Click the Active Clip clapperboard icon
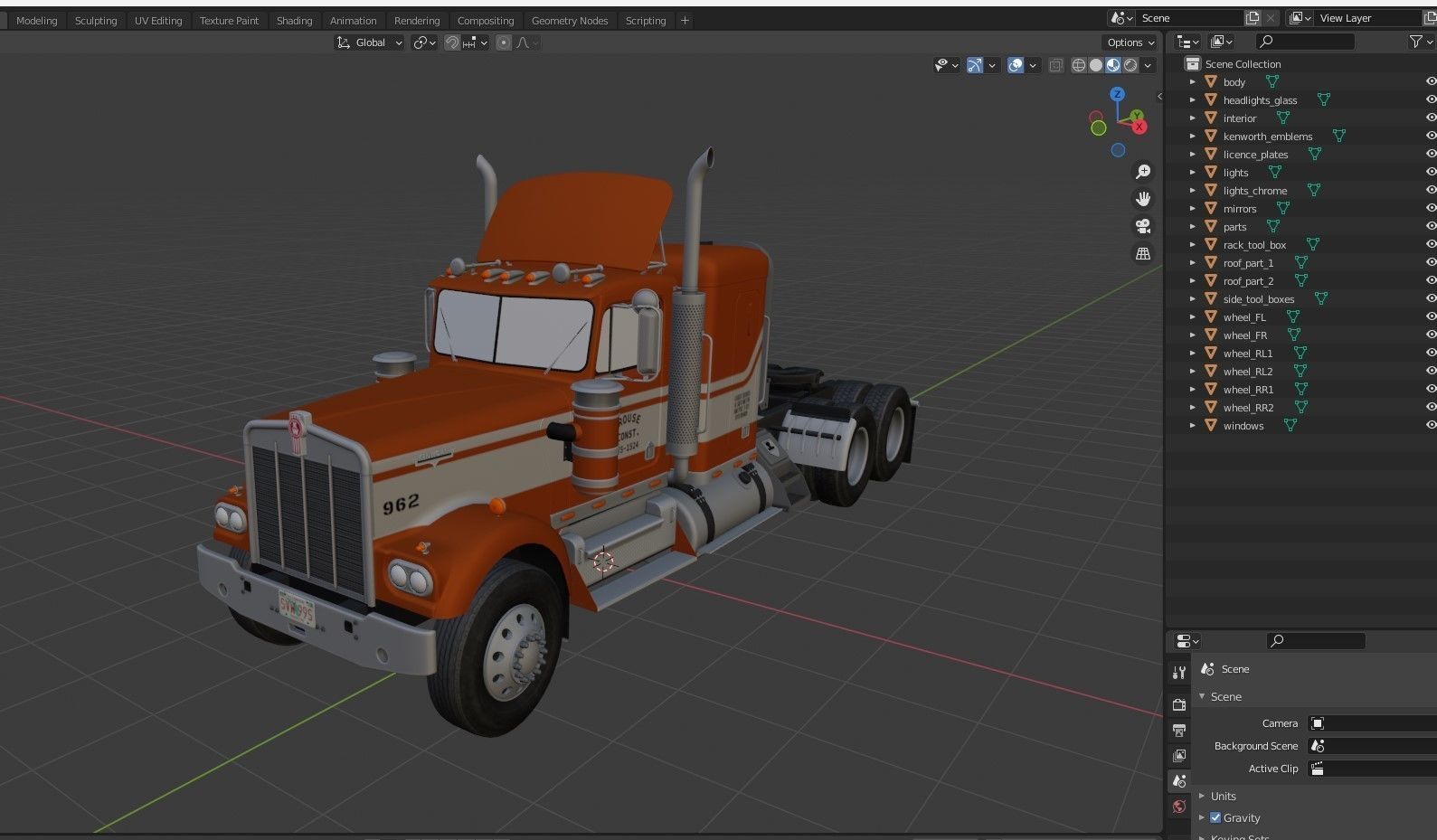The image size is (1437, 840). coord(1318,769)
